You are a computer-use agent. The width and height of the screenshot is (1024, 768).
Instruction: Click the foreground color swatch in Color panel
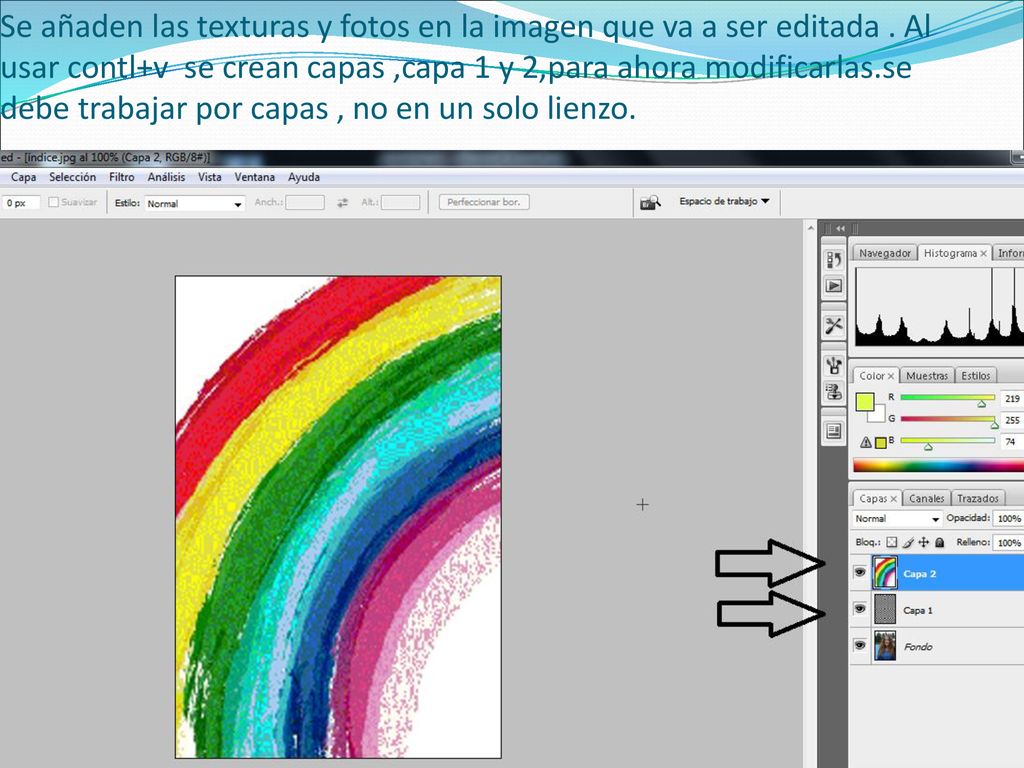pos(864,401)
